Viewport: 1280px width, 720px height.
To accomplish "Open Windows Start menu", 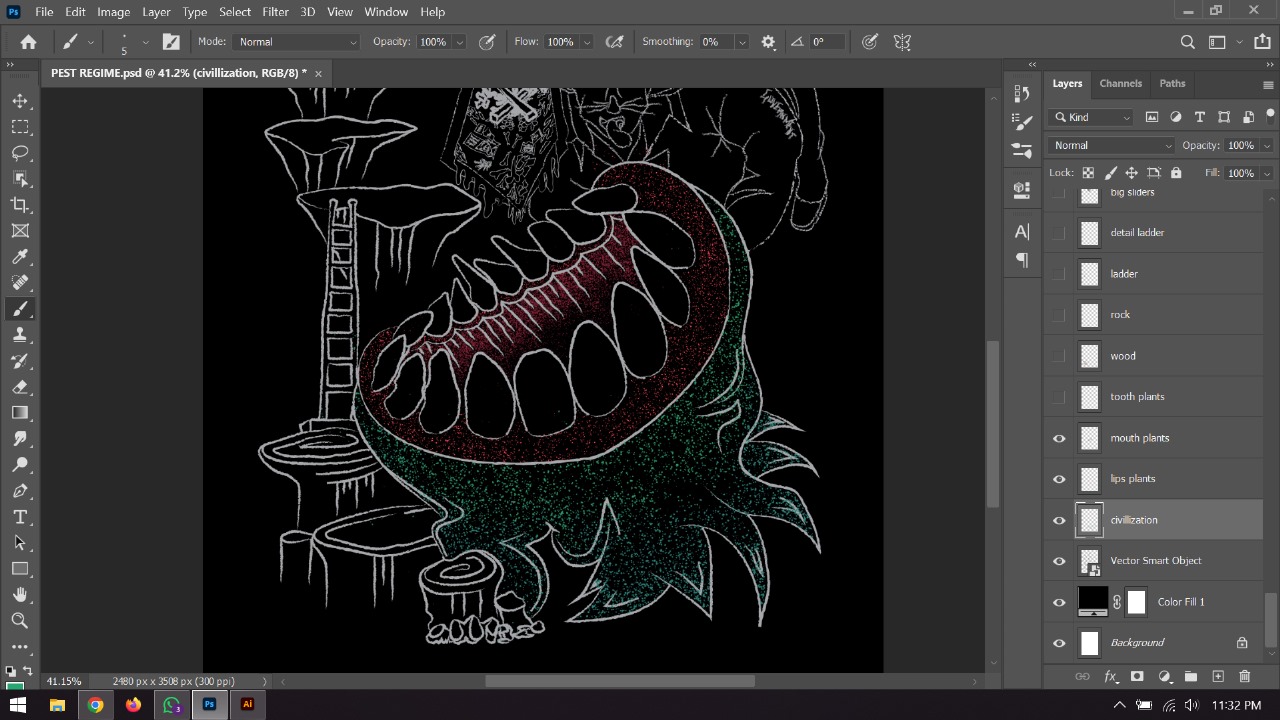I will 18,705.
